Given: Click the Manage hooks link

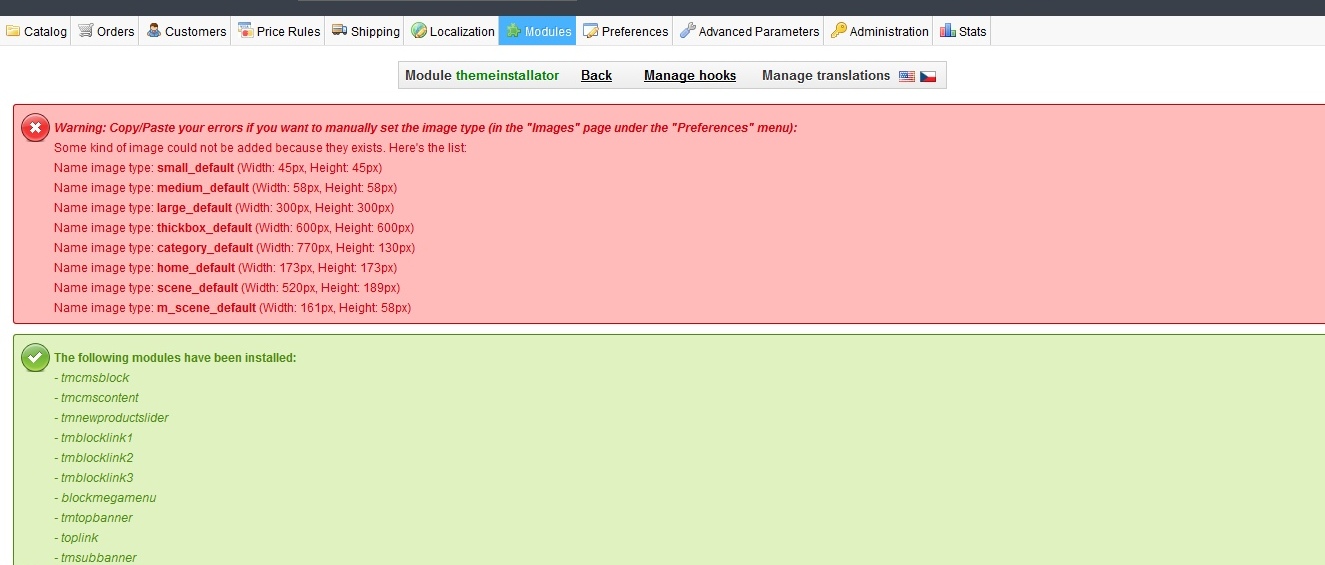Looking at the screenshot, I should [x=690, y=76].
